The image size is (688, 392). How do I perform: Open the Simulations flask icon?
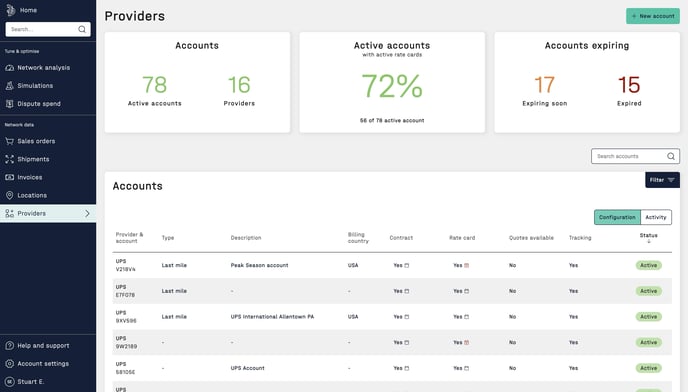click(x=9, y=86)
